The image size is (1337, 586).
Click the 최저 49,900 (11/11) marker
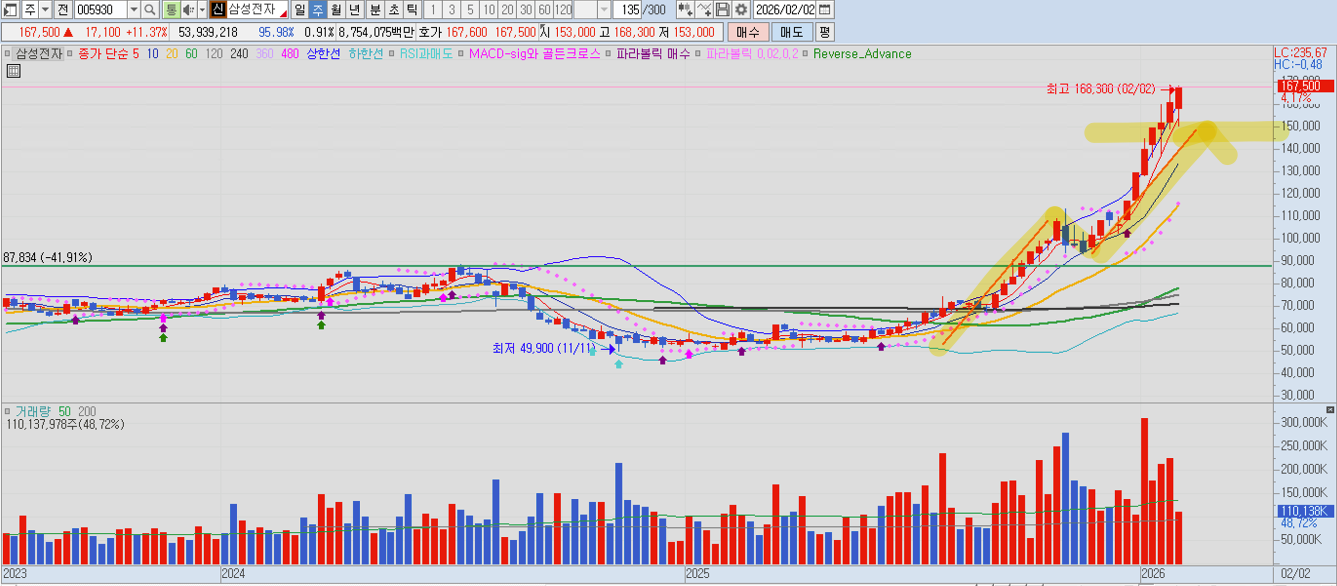[x=543, y=348]
